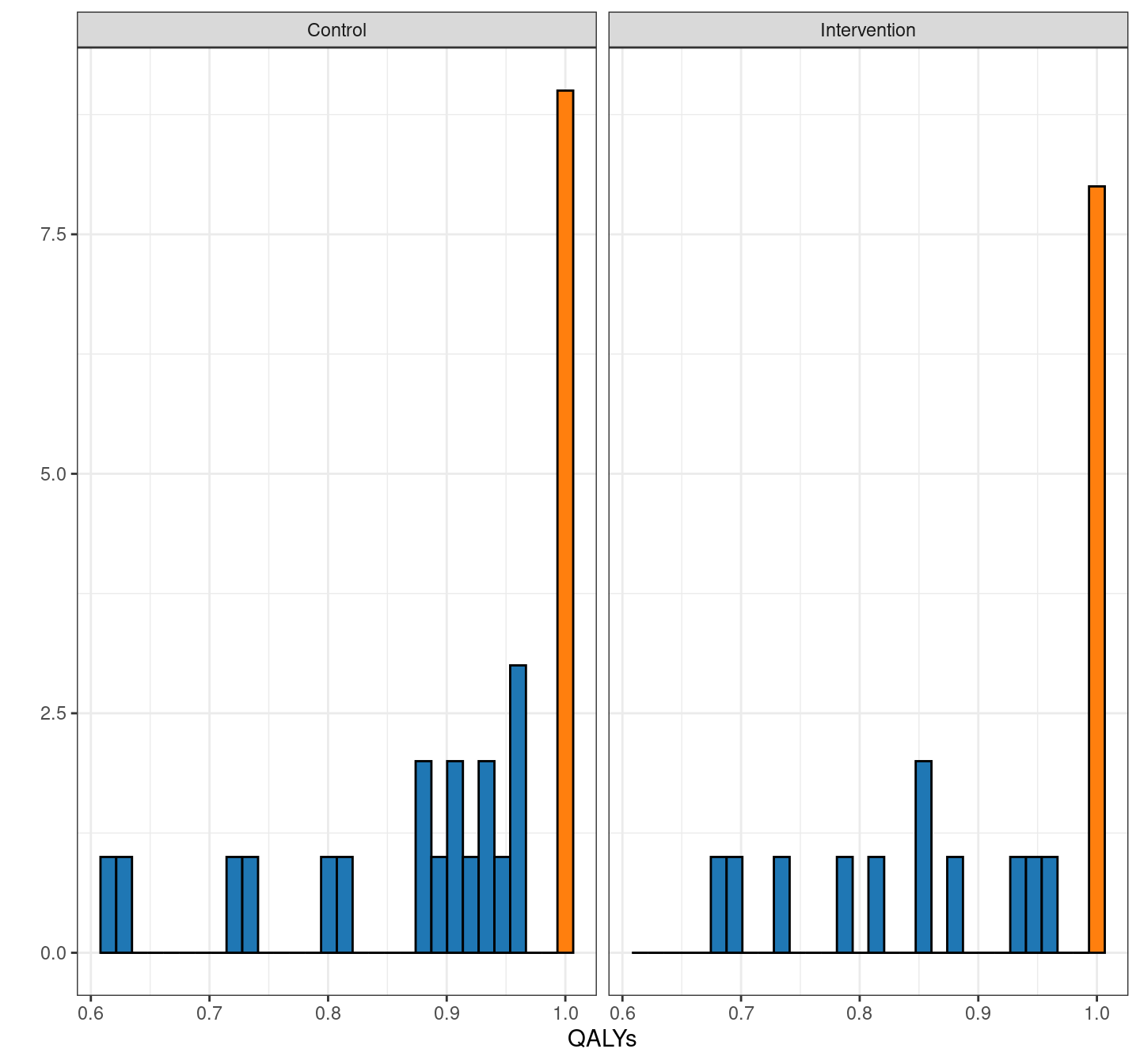Click the QALYs x-axis title
The height and width of the screenshot is (1064, 1140).
(x=602, y=1038)
